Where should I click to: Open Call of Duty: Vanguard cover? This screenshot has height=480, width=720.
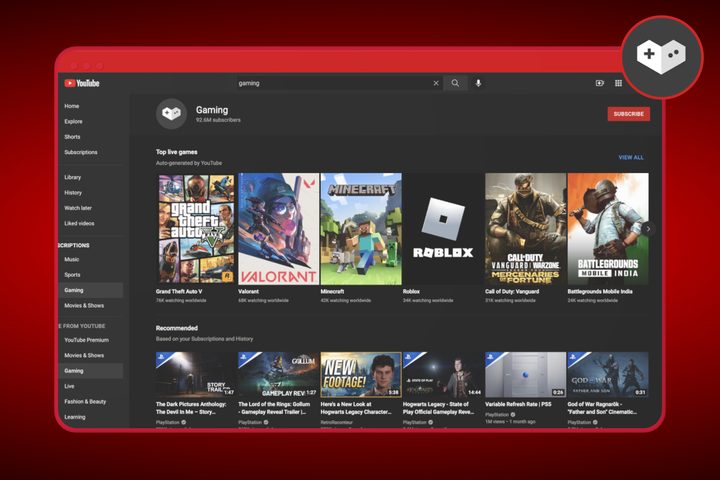(x=525, y=228)
